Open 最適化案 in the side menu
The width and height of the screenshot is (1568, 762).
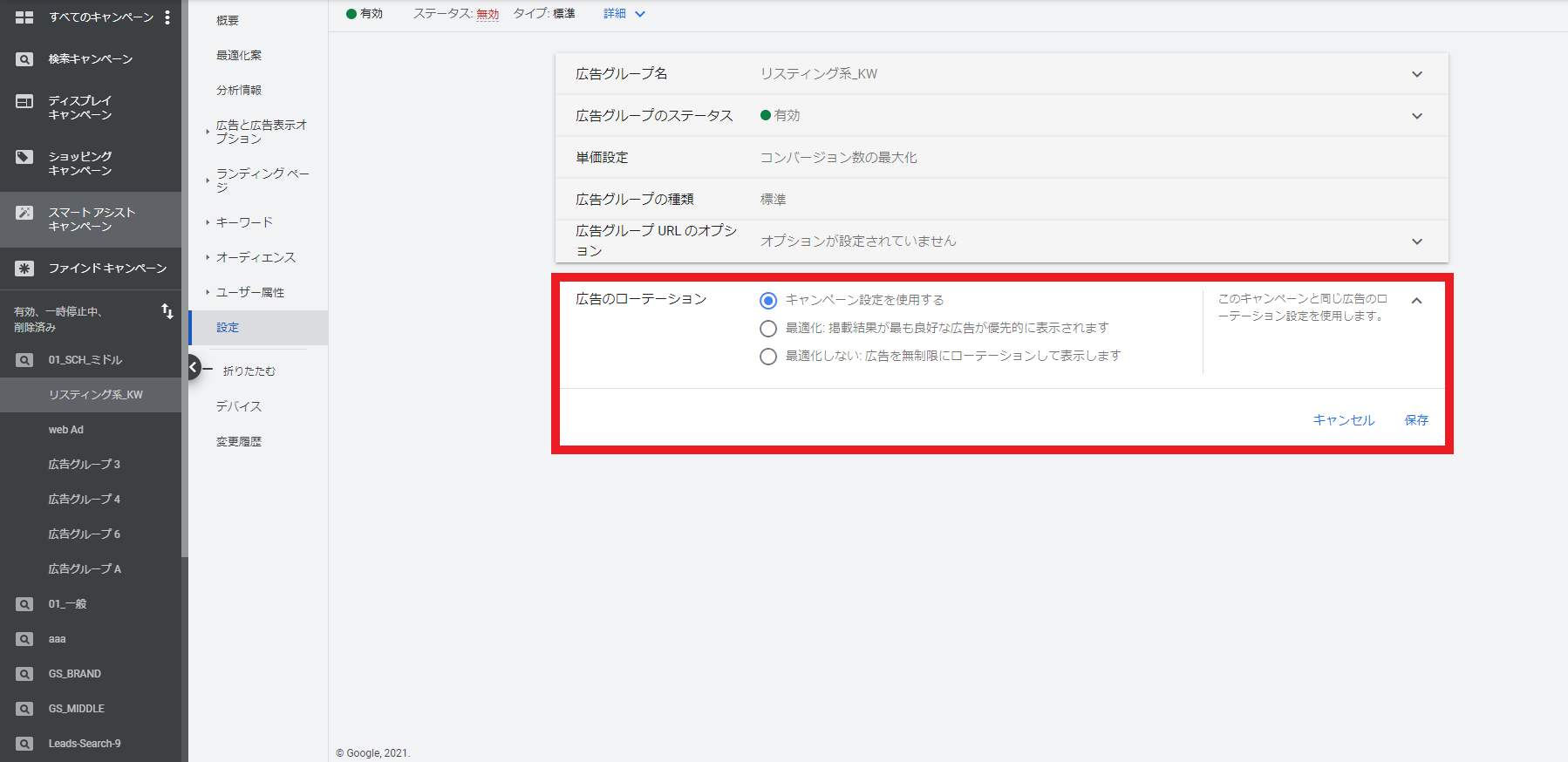click(239, 55)
